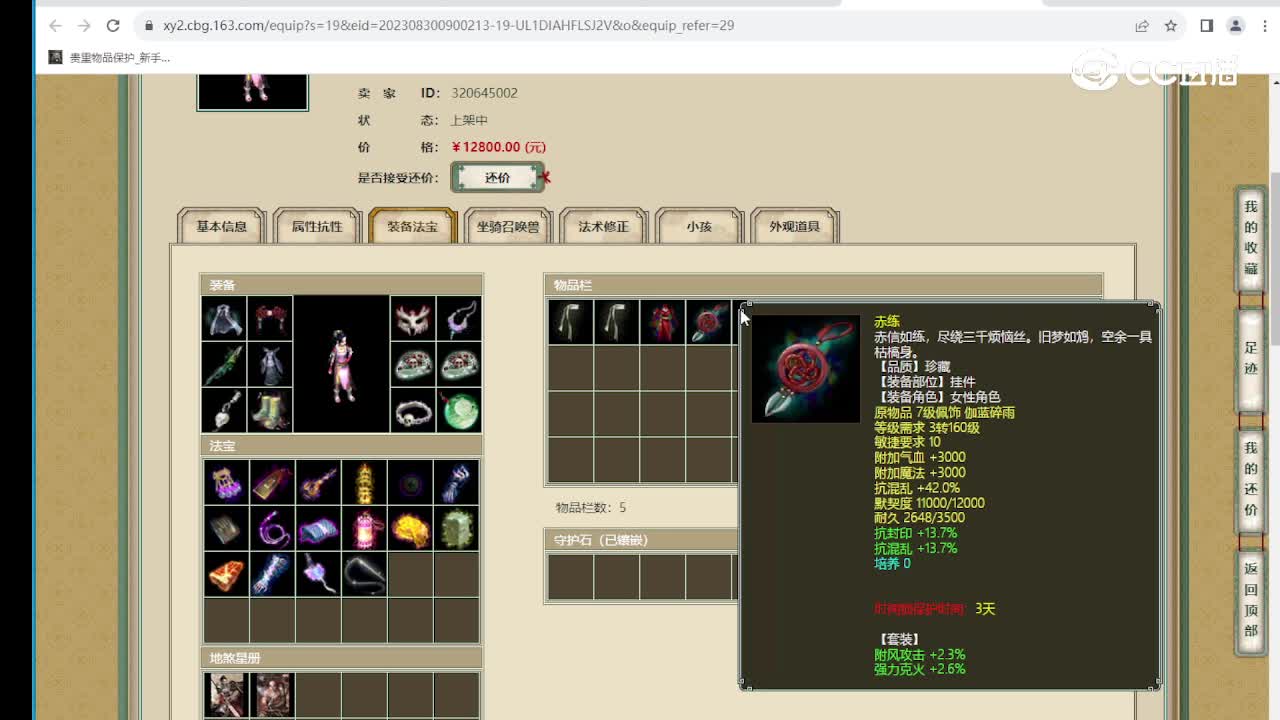Open the 法术修正 tab
The image size is (1280, 720).
pyautogui.click(x=604, y=226)
